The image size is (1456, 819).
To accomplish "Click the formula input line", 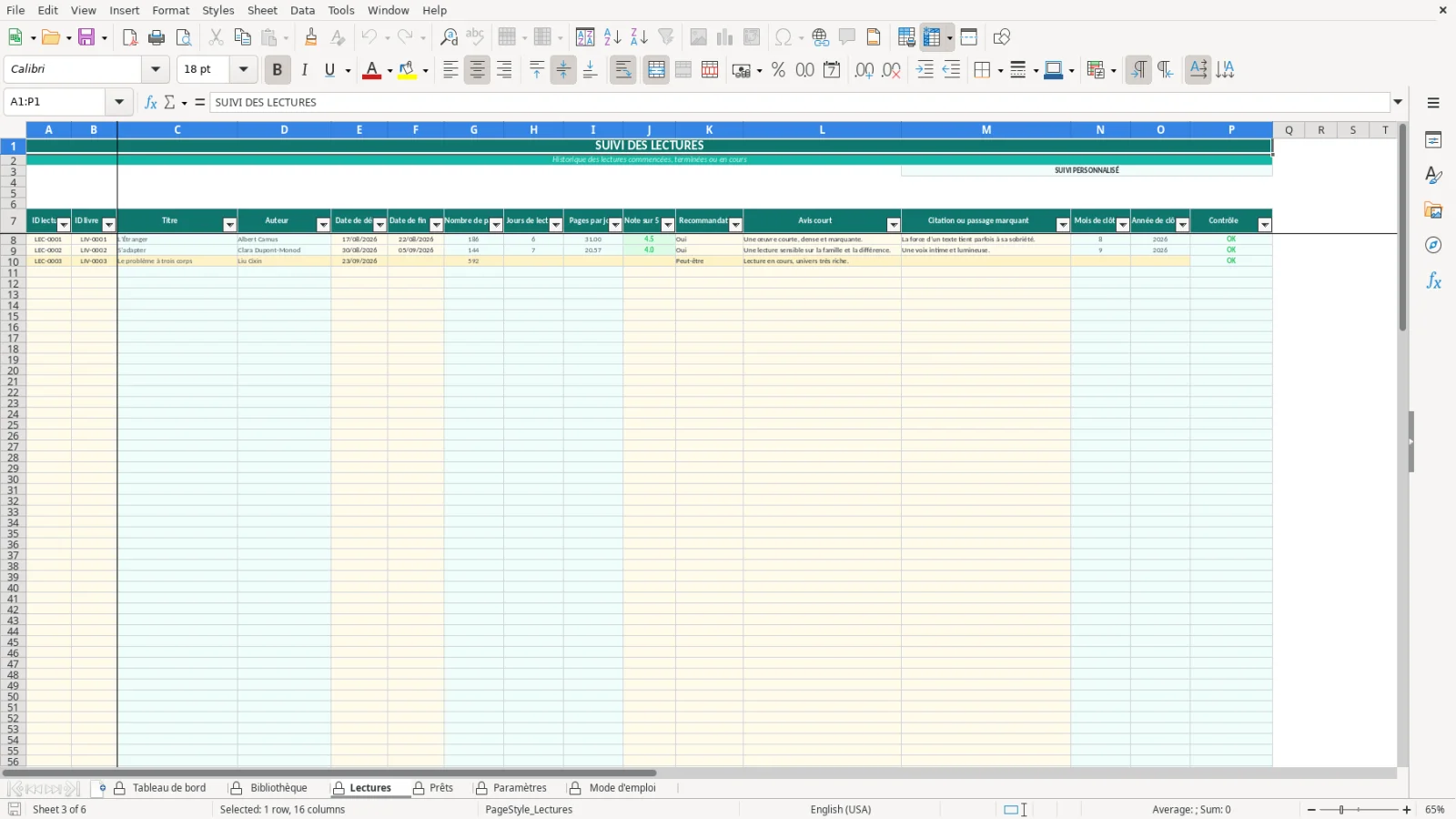I will coord(799,102).
